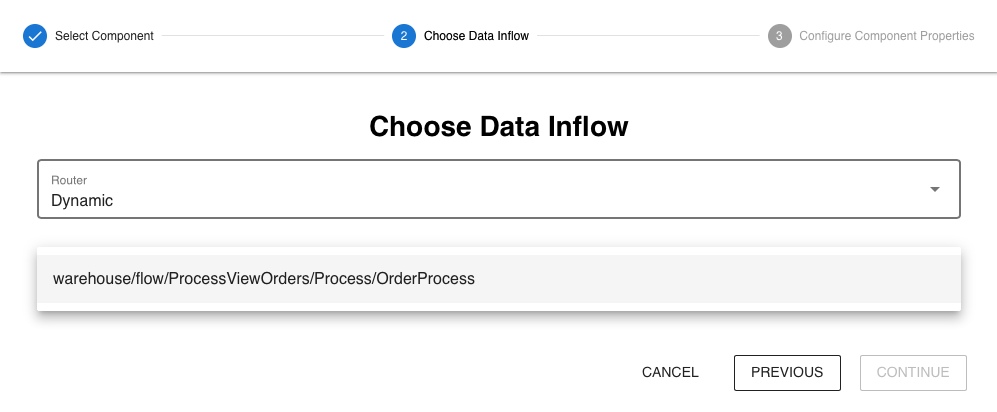Click the completed step checkmark icon
This screenshot has width=997, height=412.
[x=35, y=36]
